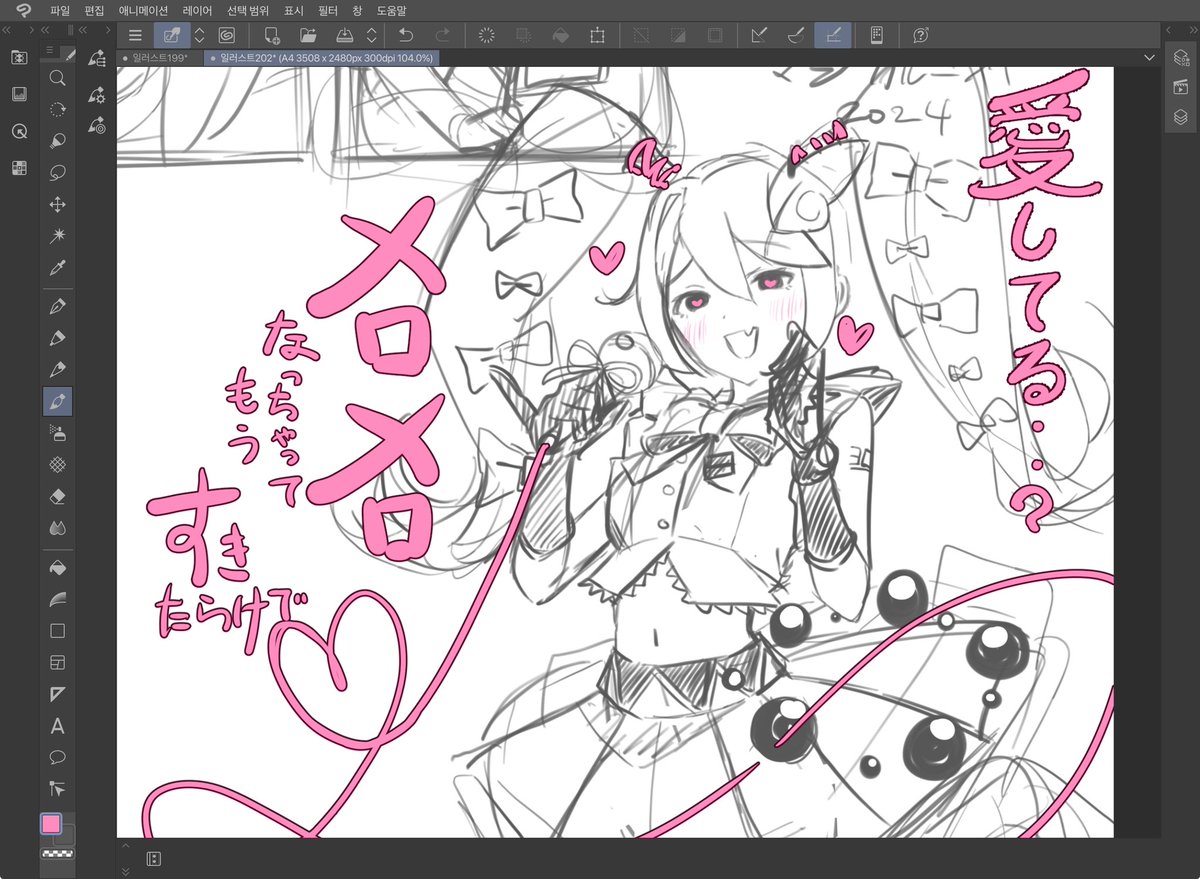Image resolution: width=1200 pixels, height=879 pixels.
Task: Open the 레이어 menu
Action: [197, 9]
